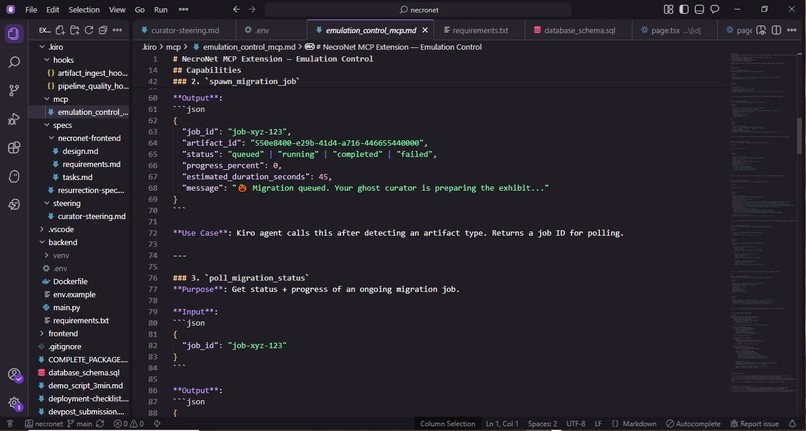806x431 pixels.
Task: Open editor more actions ellipsis
Action: point(792,30)
